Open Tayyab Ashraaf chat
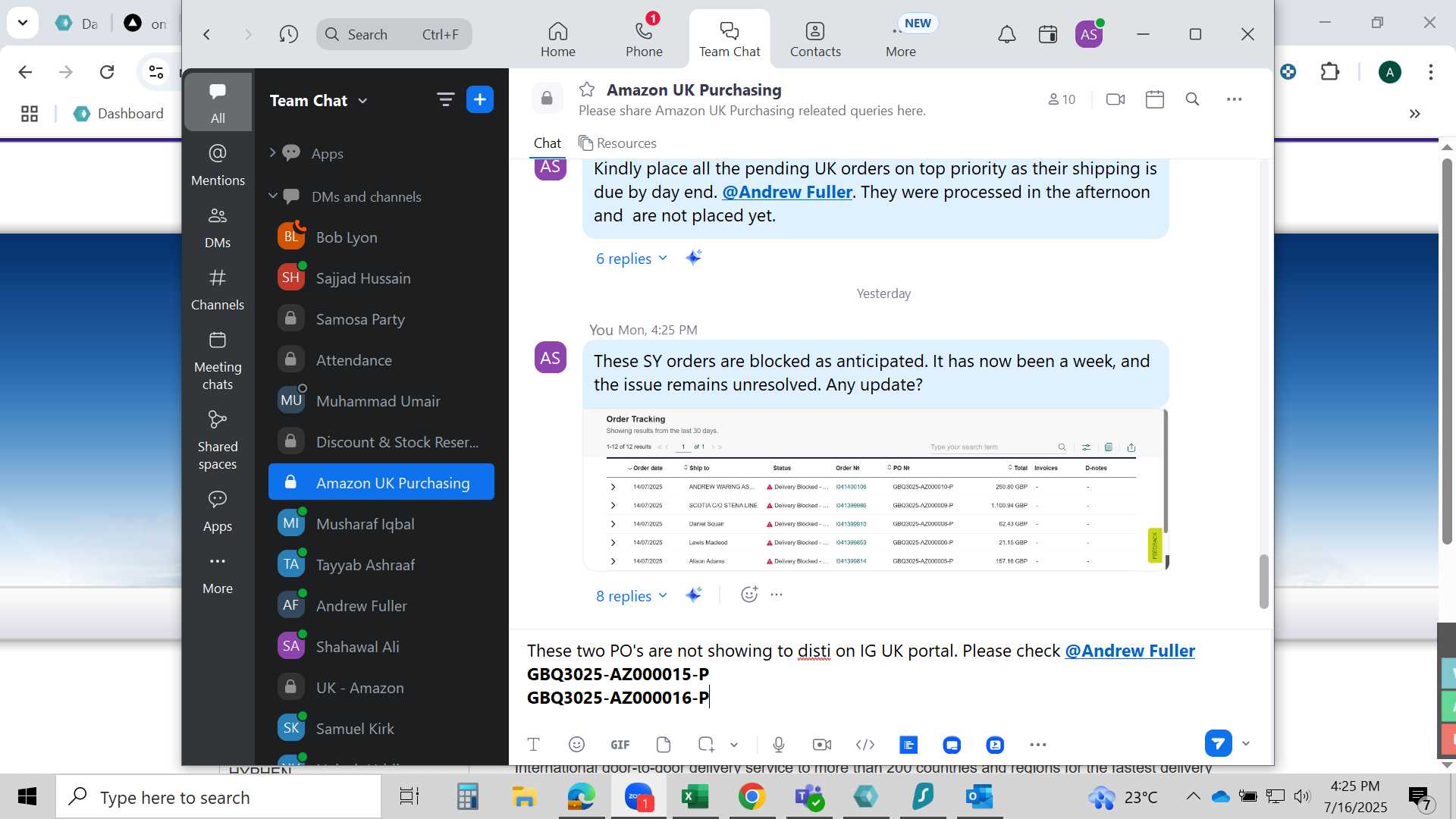 [381, 564]
